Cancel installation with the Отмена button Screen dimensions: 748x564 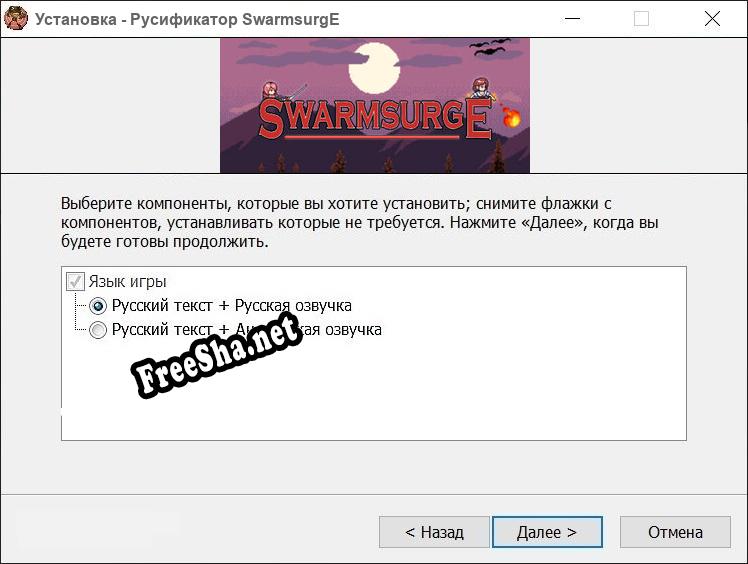click(675, 532)
